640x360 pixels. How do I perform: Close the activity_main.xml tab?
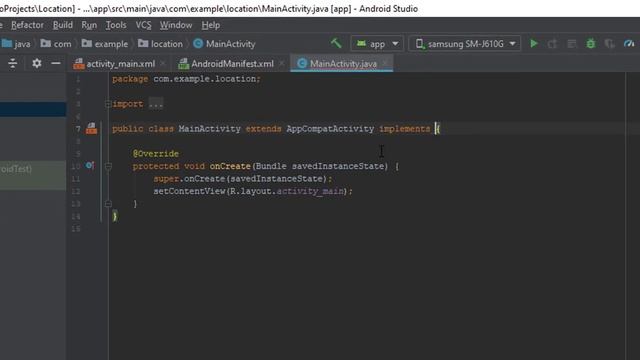[x=163, y=64]
